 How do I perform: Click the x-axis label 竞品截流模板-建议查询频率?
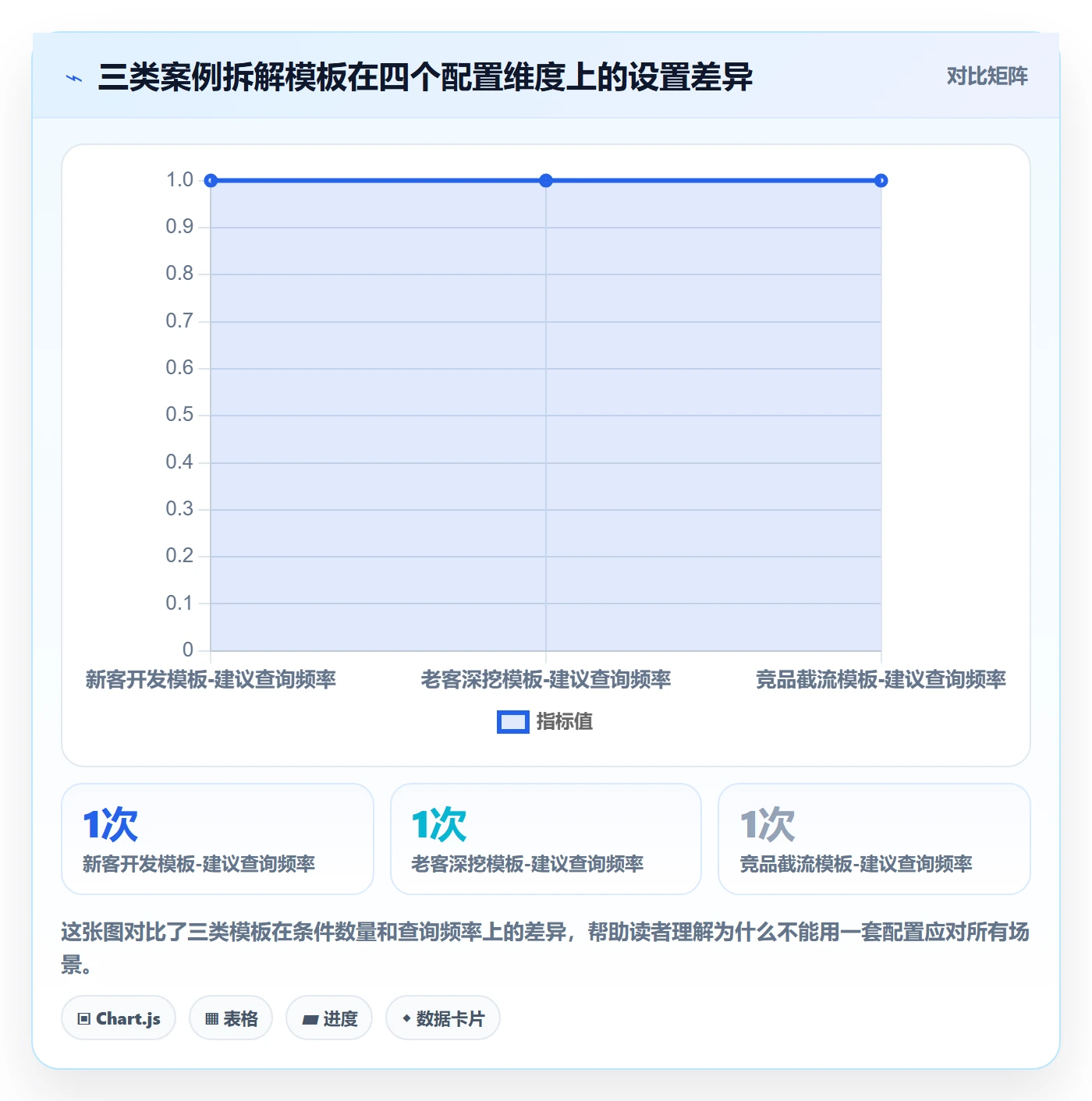(x=881, y=680)
